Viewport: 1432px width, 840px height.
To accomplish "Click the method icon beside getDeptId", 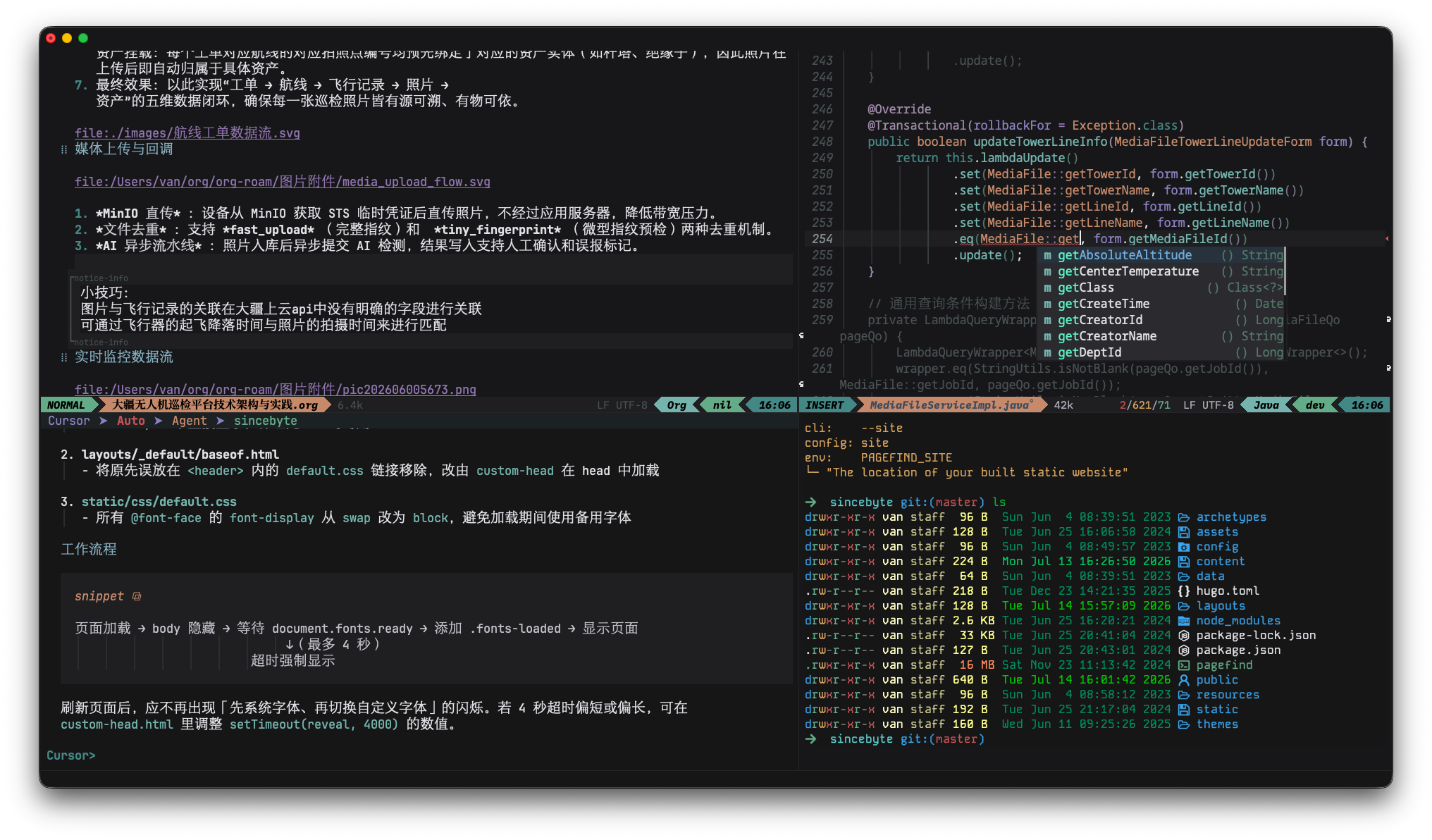I will 1048,352.
